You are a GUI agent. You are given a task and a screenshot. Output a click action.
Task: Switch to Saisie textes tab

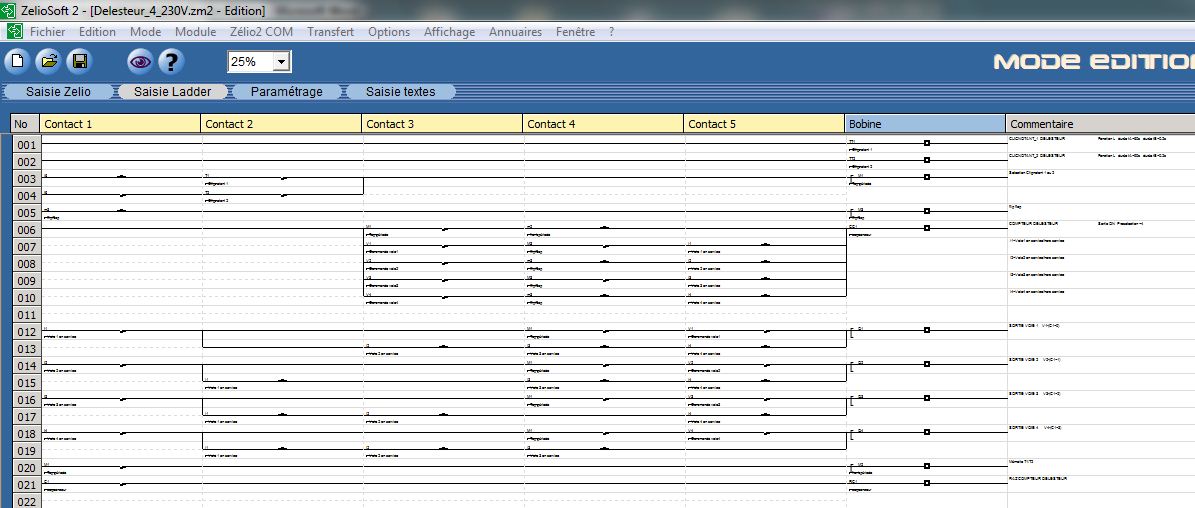click(x=400, y=91)
